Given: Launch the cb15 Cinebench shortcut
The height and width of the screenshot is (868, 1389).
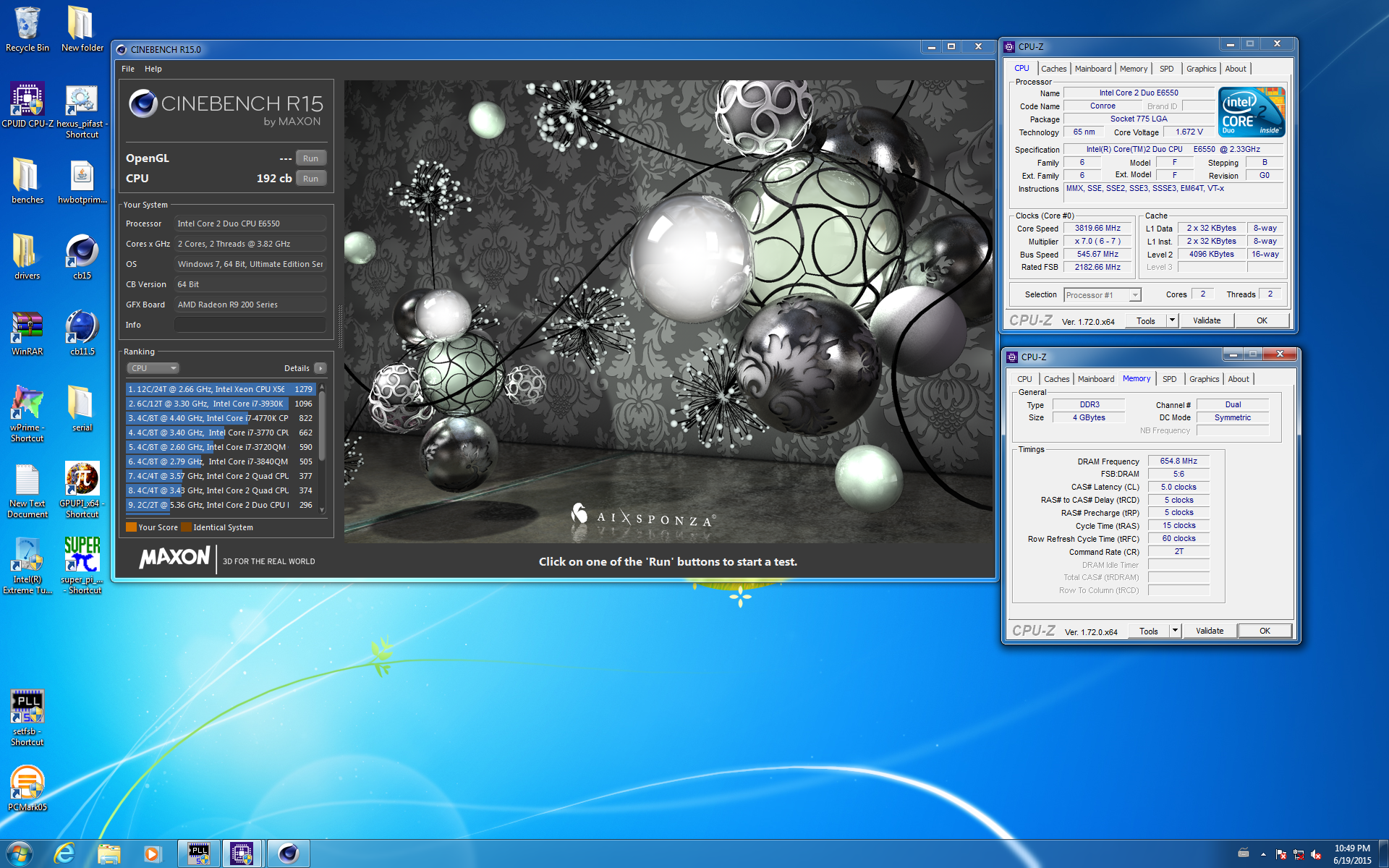Looking at the screenshot, I should tap(82, 257).
